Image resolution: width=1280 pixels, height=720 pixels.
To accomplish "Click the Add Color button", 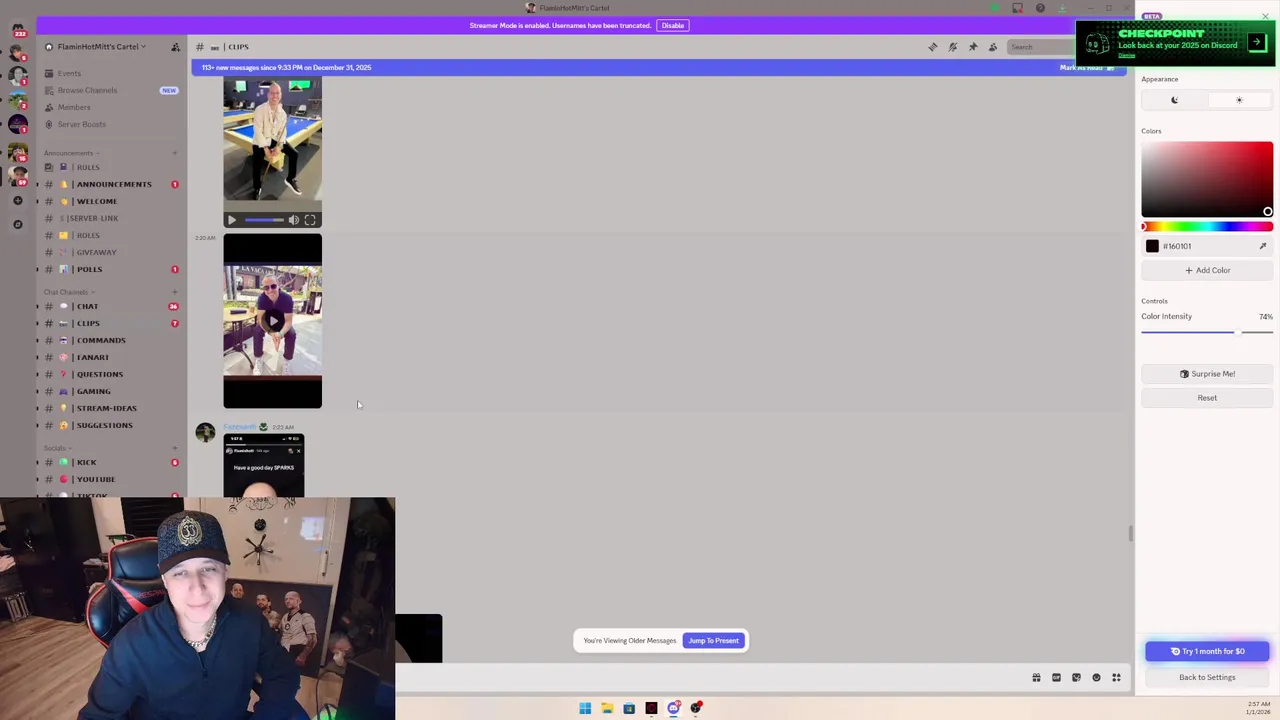I will tap(1207, 270).
